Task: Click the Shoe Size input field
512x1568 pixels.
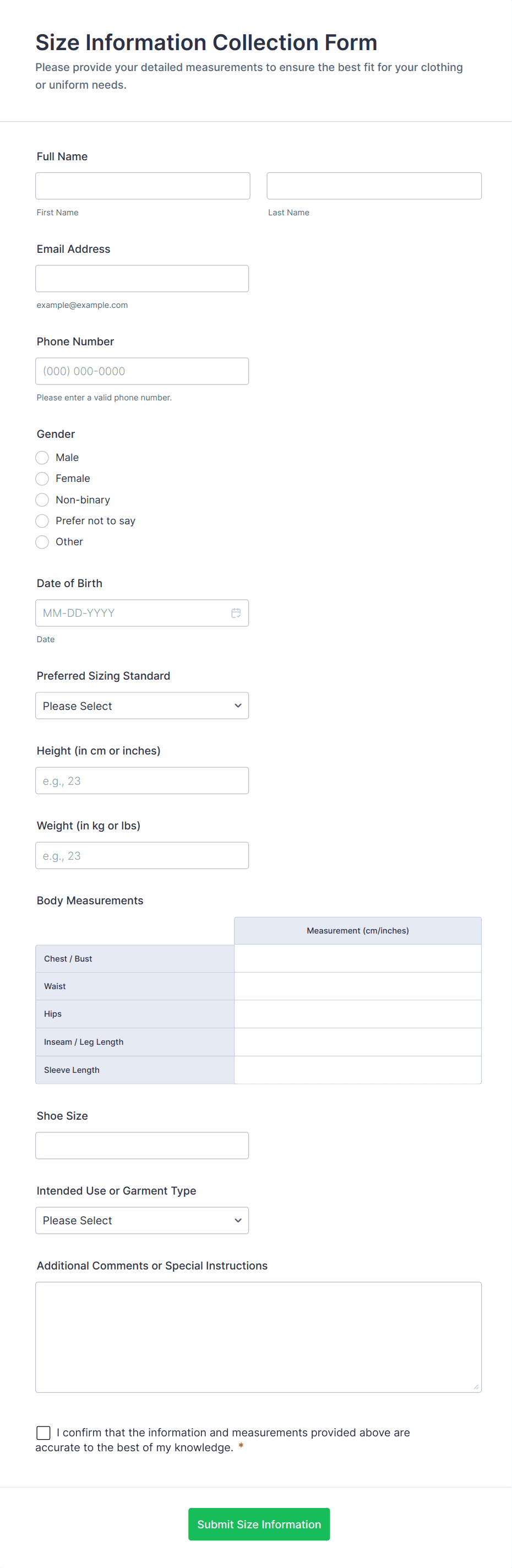Action: [142, 1145]
